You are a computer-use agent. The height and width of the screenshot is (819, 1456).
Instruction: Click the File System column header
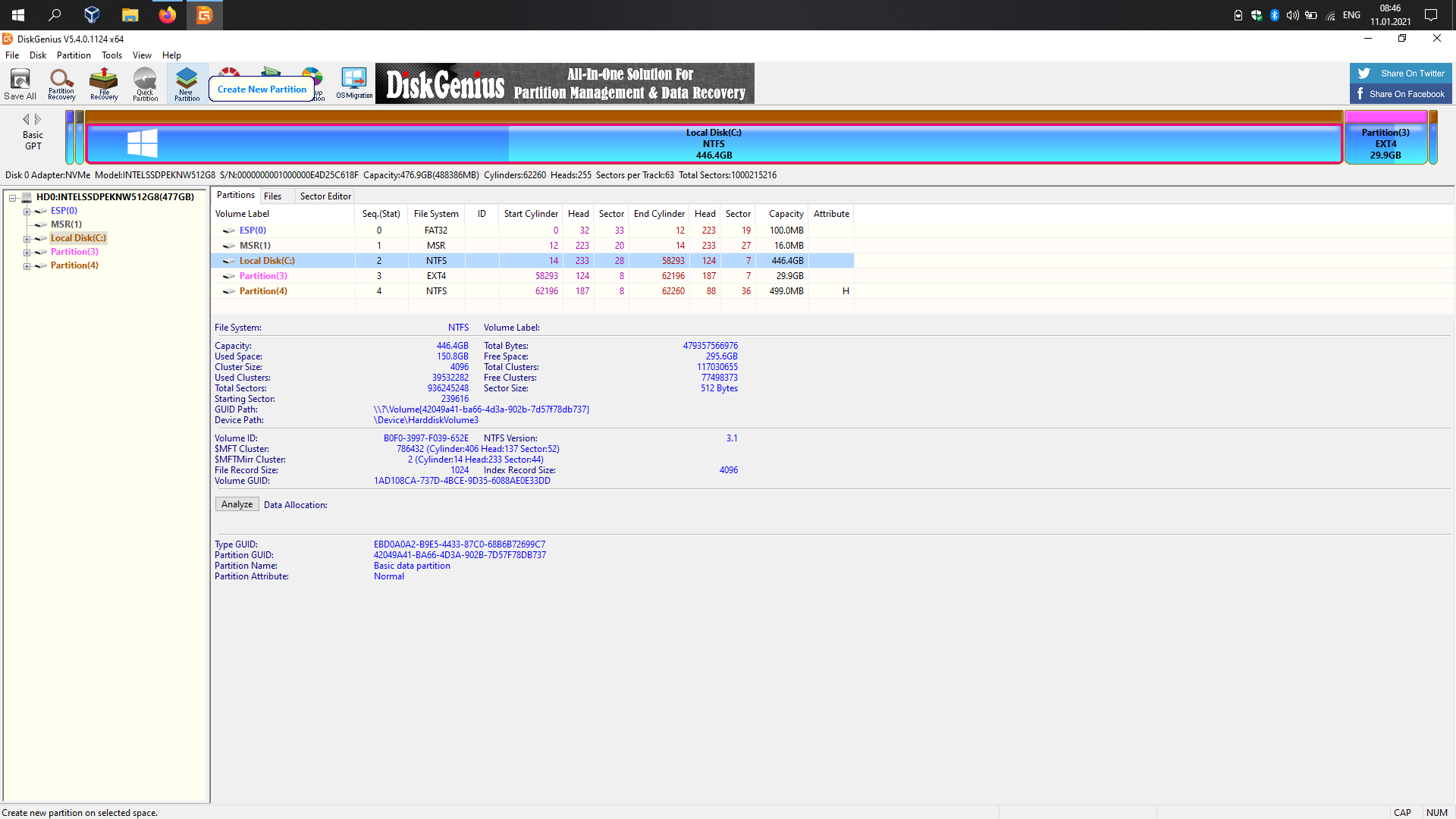(x=436, y=214)
